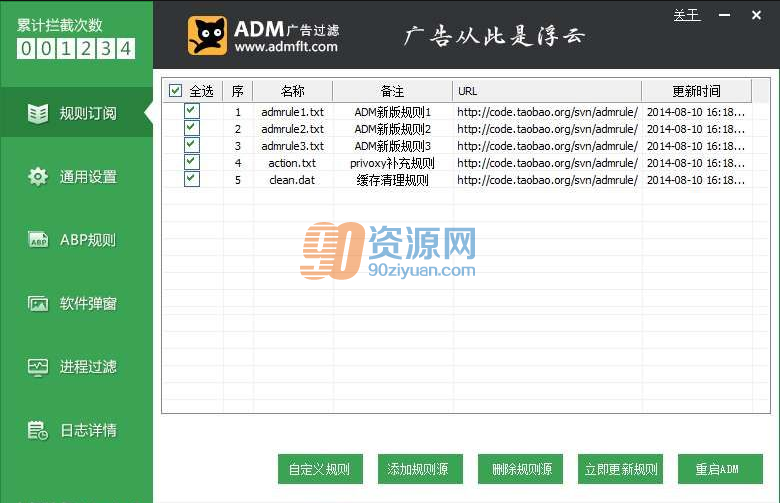
Task: Toggle the 全选 select-all checkbox
Action: (x=175, y=91)
